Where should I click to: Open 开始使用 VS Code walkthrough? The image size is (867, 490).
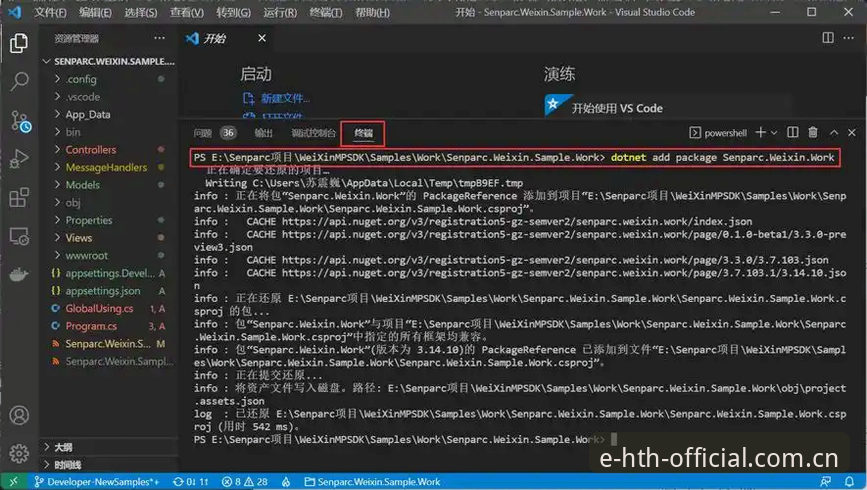[x=617, y=108]
